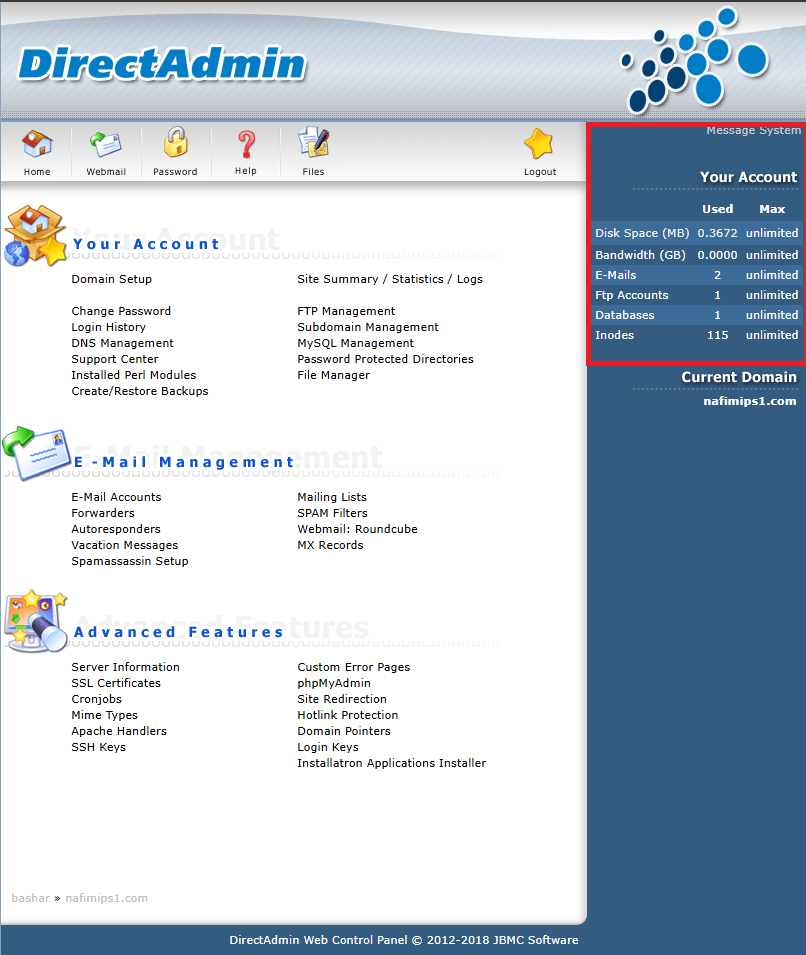806x955 pixels.
Task: Click the Used column header
Action: (x=717, y=209)
